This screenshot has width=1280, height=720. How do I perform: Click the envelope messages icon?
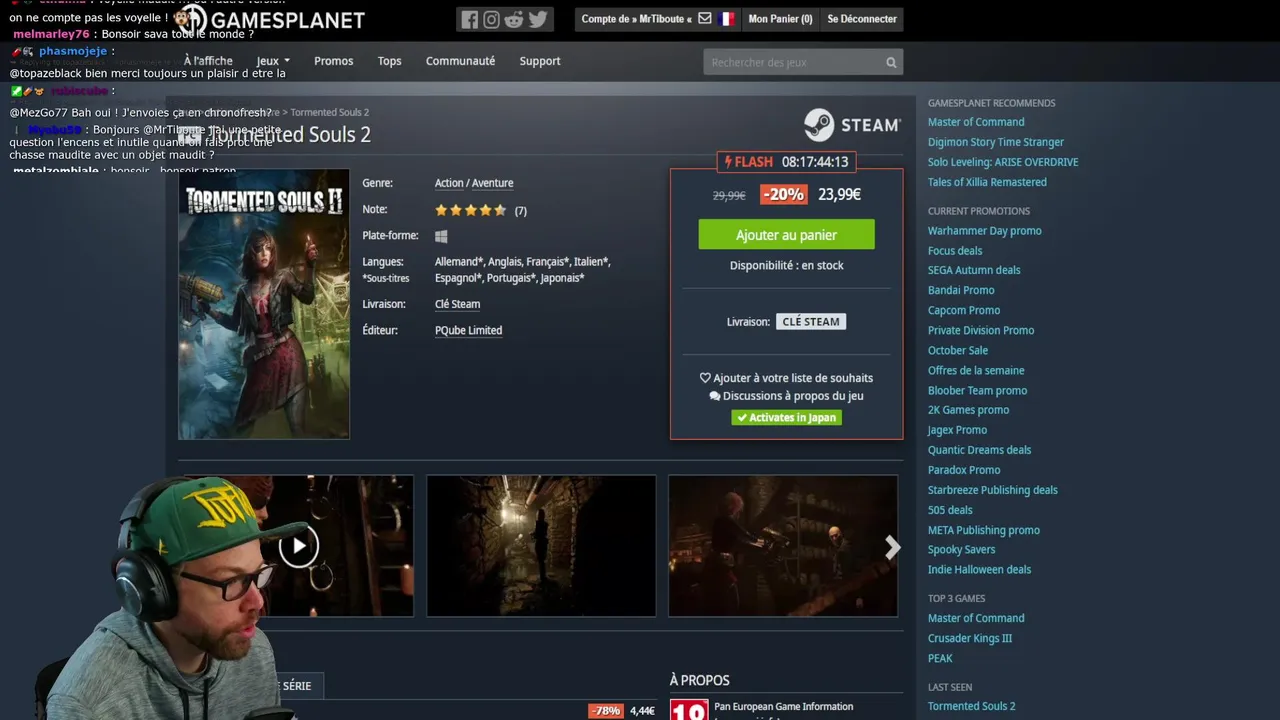point(705,19)
